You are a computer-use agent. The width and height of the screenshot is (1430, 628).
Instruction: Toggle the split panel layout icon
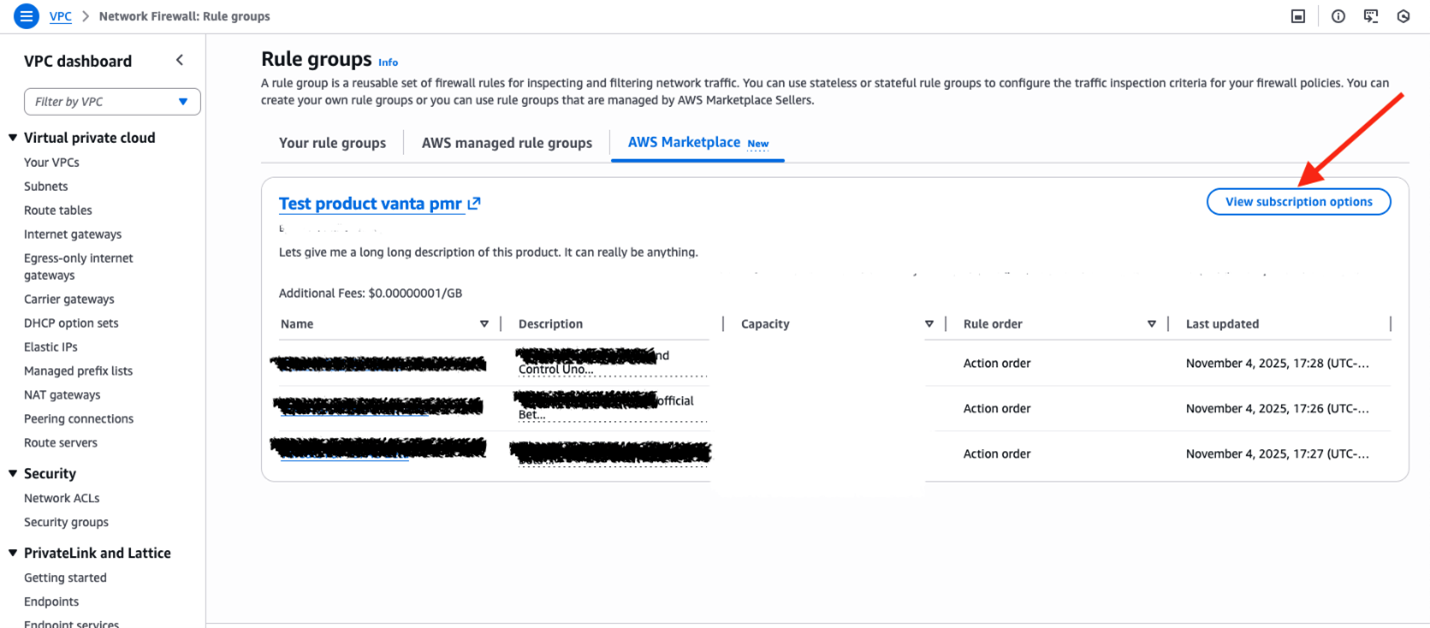pos(1297,16)
